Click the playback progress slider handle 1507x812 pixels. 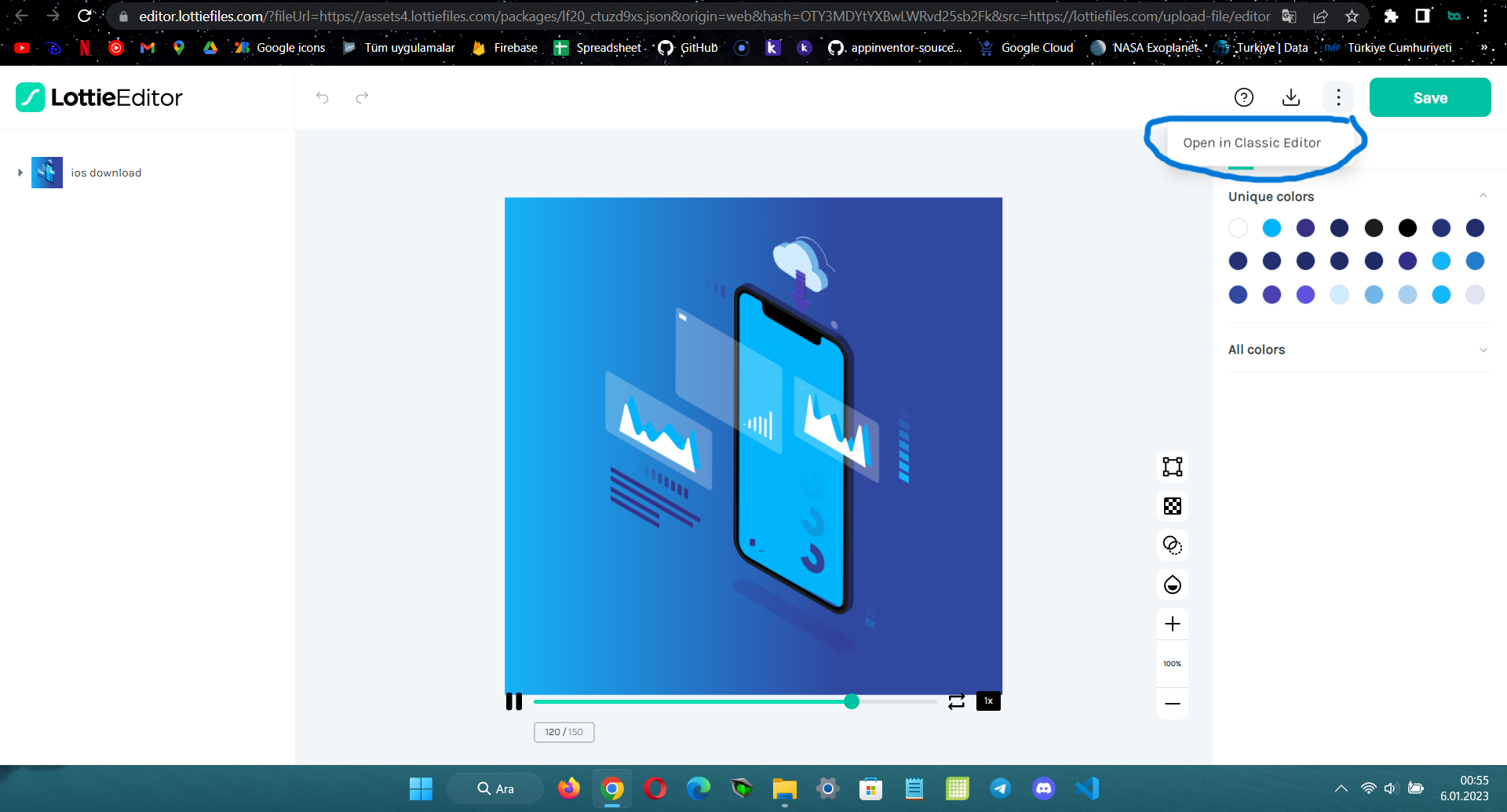(x=852, y=701)
